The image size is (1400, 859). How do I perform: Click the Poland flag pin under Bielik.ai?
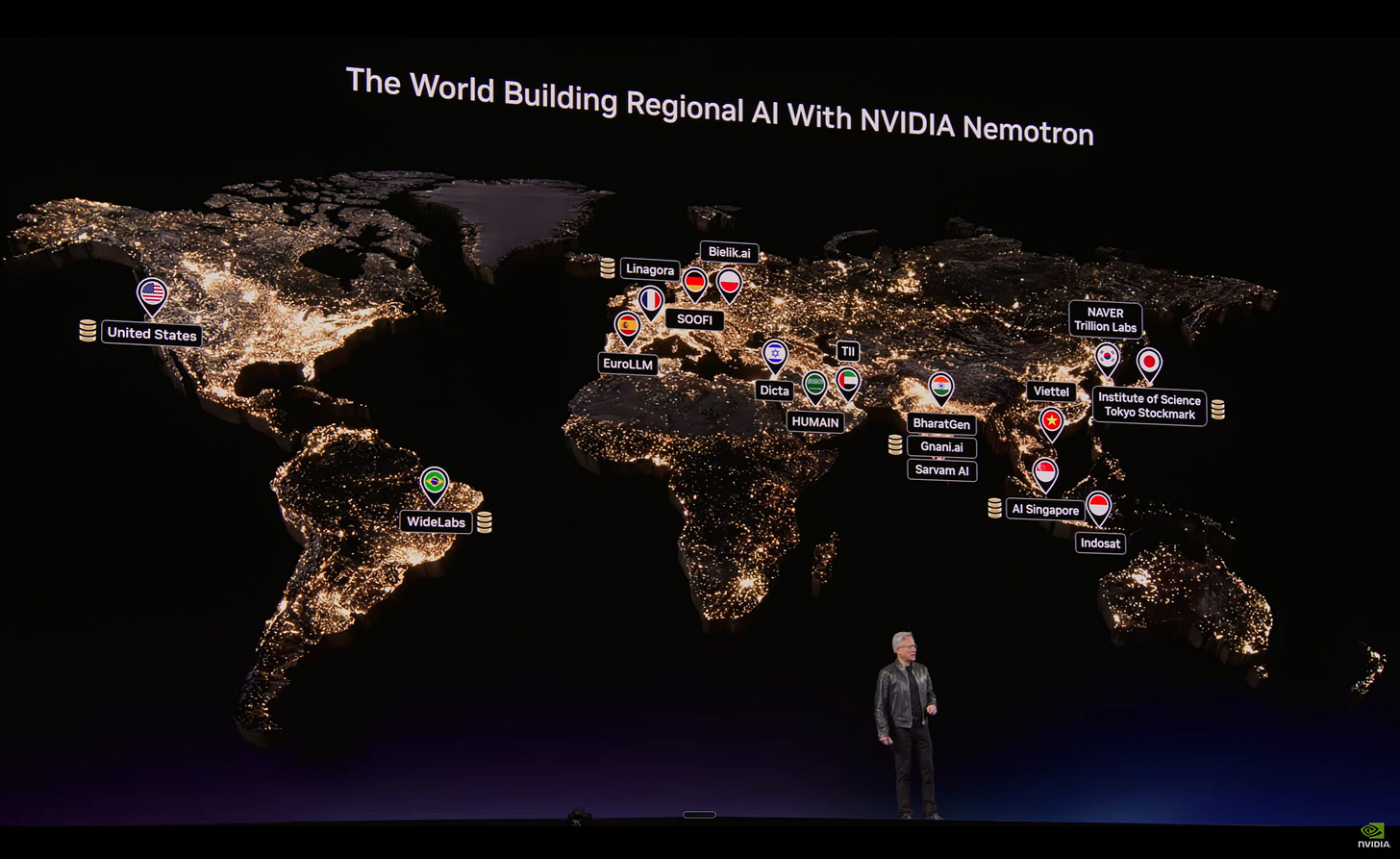pos(730,286)
